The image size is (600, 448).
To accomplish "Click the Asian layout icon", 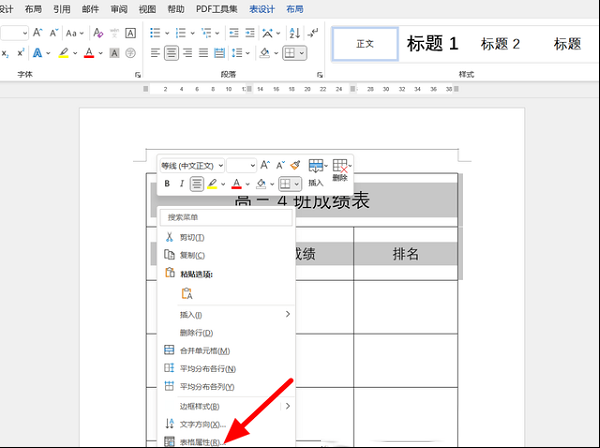I will (x=267, y=33).
